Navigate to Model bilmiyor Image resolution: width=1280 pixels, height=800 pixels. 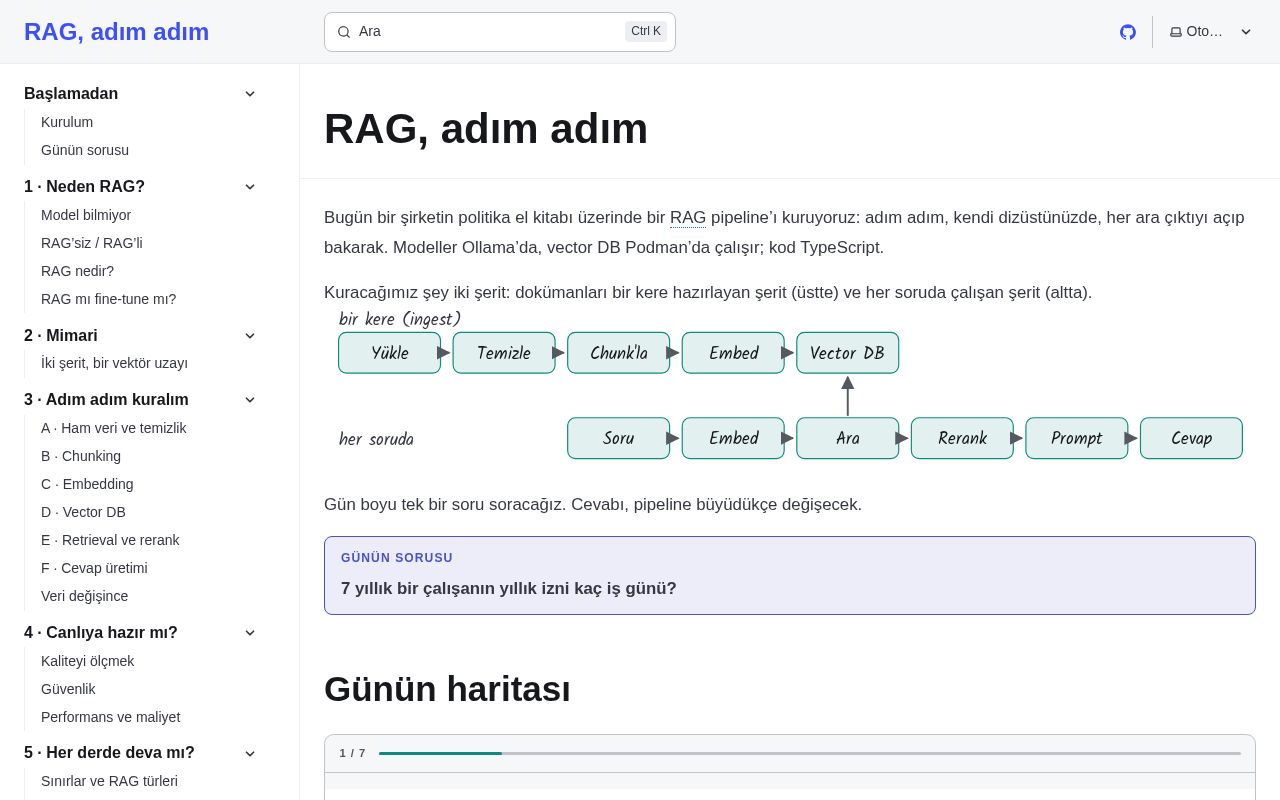86,215
